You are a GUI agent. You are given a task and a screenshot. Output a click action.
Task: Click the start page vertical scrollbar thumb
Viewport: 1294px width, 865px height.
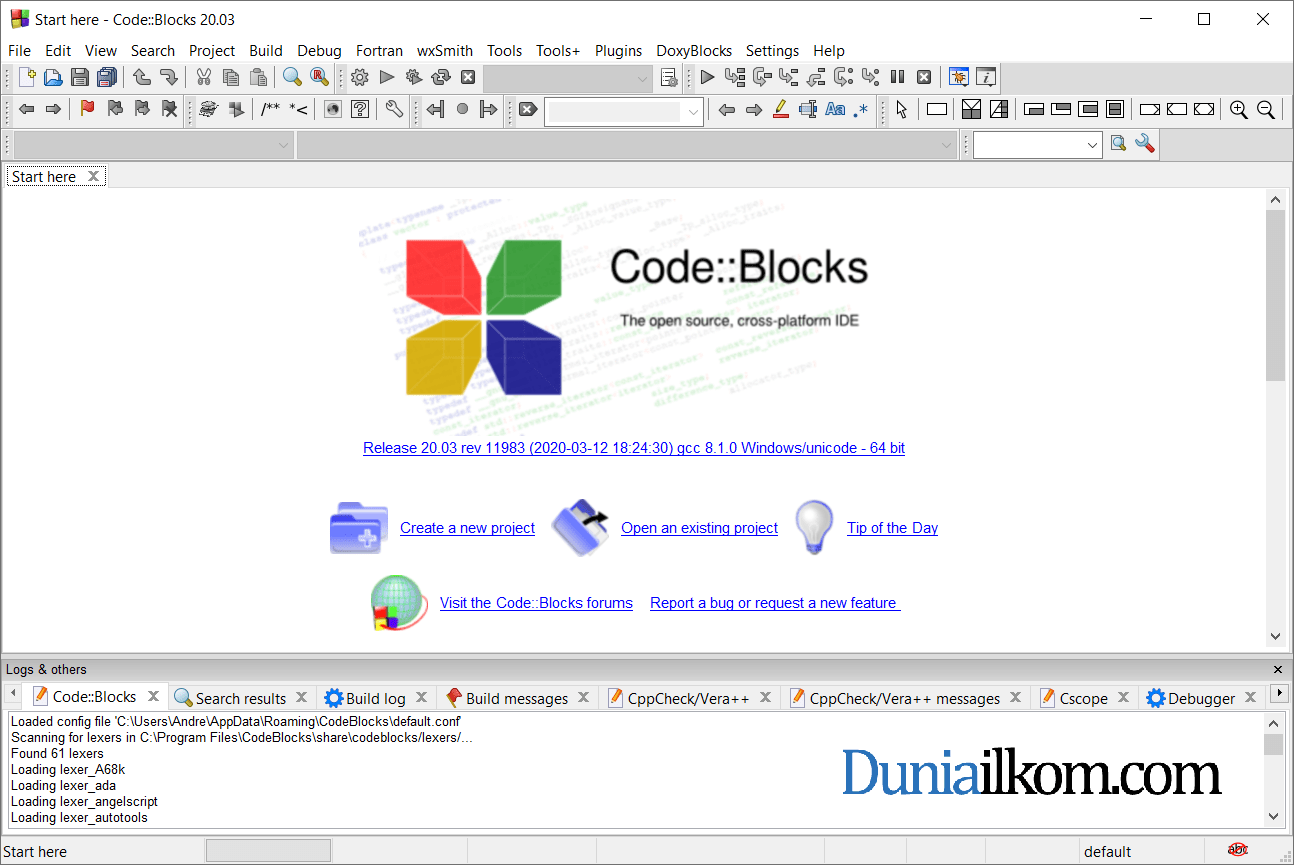pos(1275,296)
